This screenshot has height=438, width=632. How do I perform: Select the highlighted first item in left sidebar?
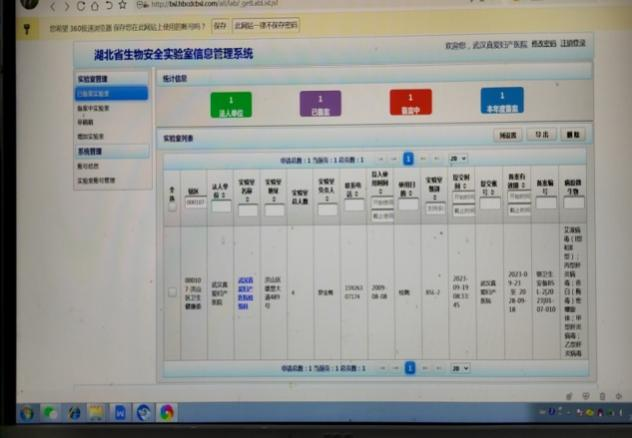pyautogui.click(x=110, y=93)
